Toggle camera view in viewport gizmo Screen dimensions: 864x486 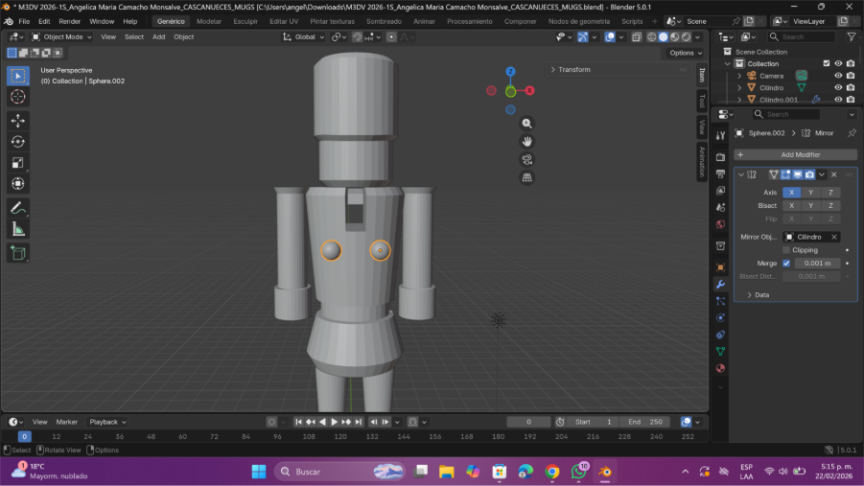click(527, 159)
